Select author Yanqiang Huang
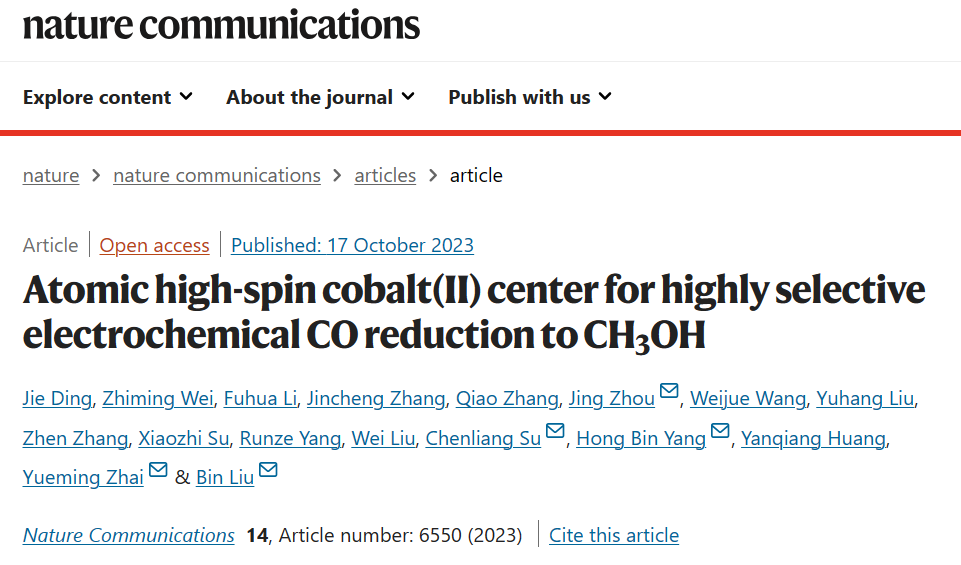The height and width of the screenshot is (565, 961). [813, 438]
